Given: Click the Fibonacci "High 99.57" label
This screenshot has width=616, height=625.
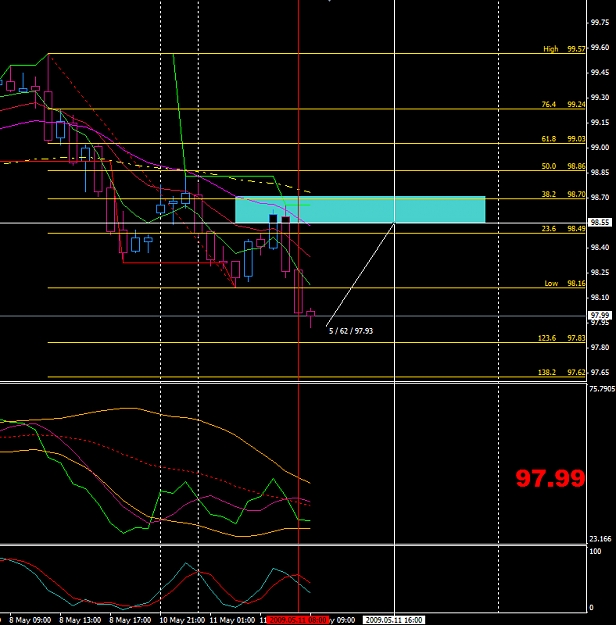Looking at the screenshot, I should [564, 49].
